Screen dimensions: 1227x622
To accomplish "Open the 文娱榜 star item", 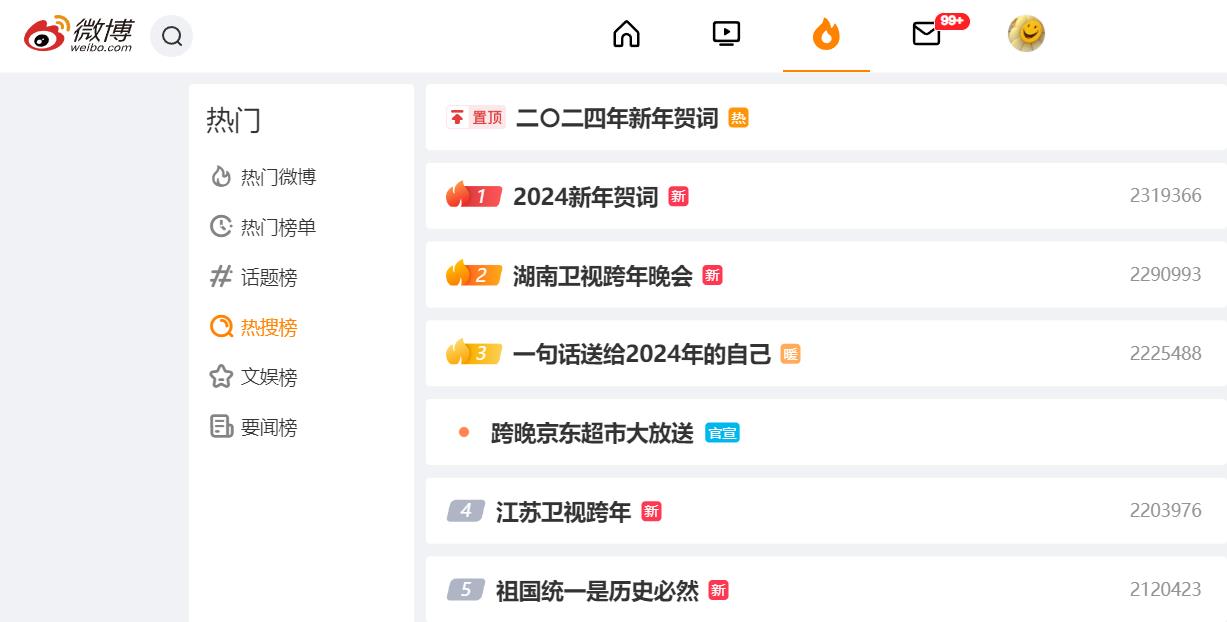I will pyautogui.click(x=268, y=377).
